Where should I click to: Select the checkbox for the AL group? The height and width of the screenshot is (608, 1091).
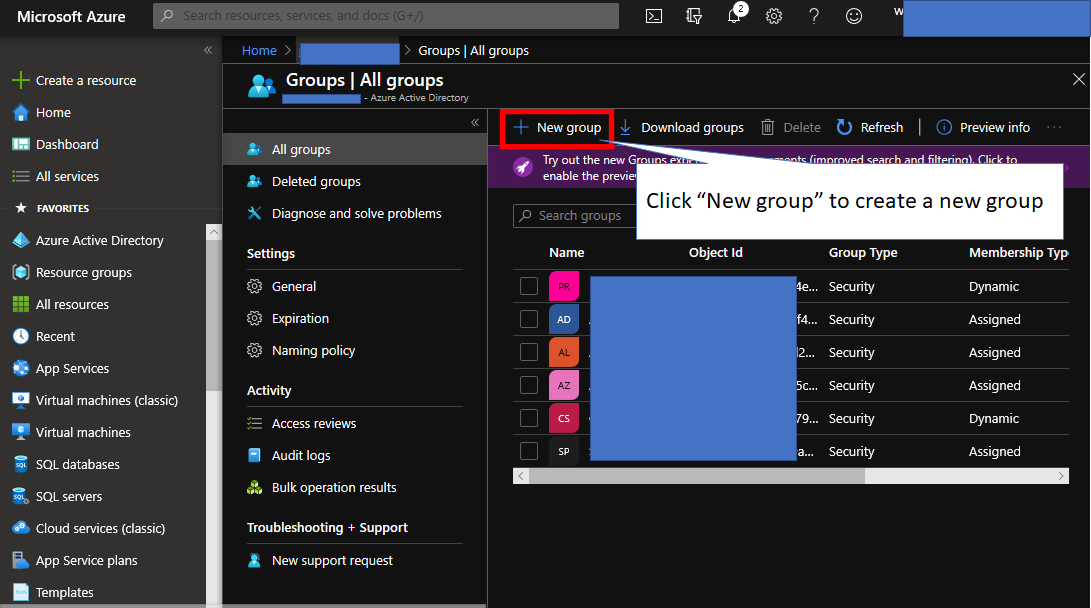click(x=529, y=352)
